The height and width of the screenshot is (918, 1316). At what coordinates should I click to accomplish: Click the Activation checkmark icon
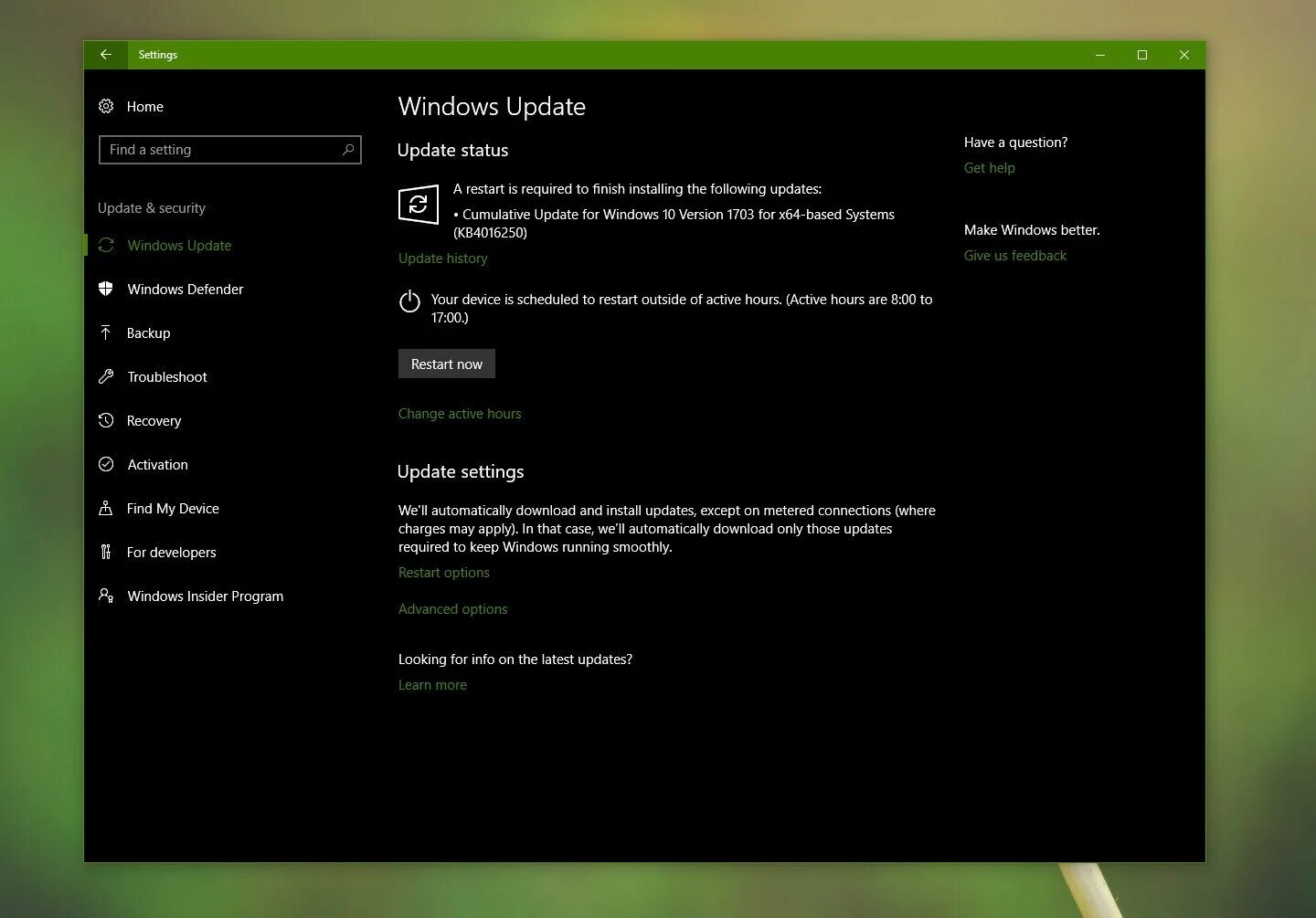(x=106, y=464)
